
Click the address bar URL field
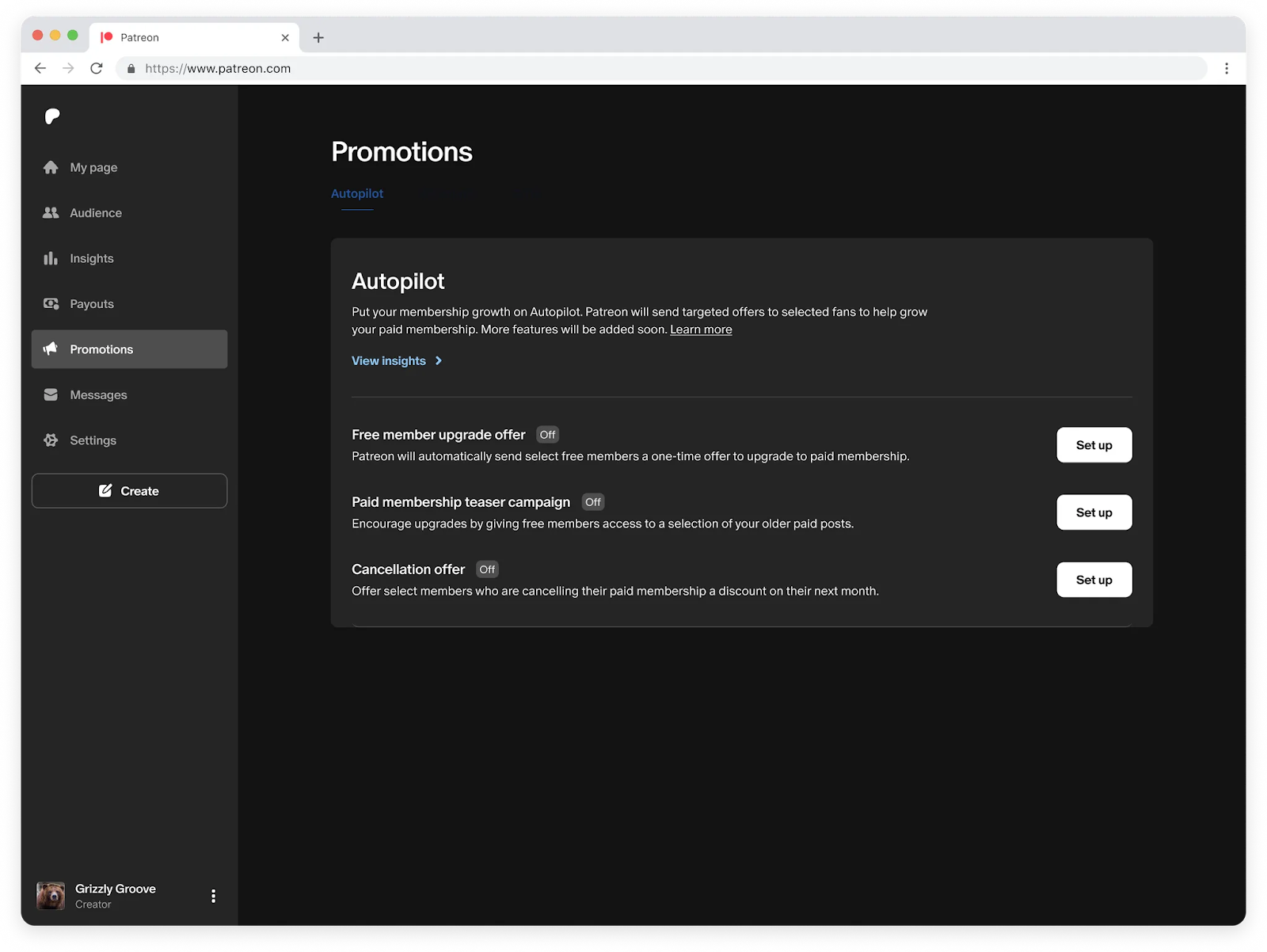pyautogui.click(x=662, y=68)
